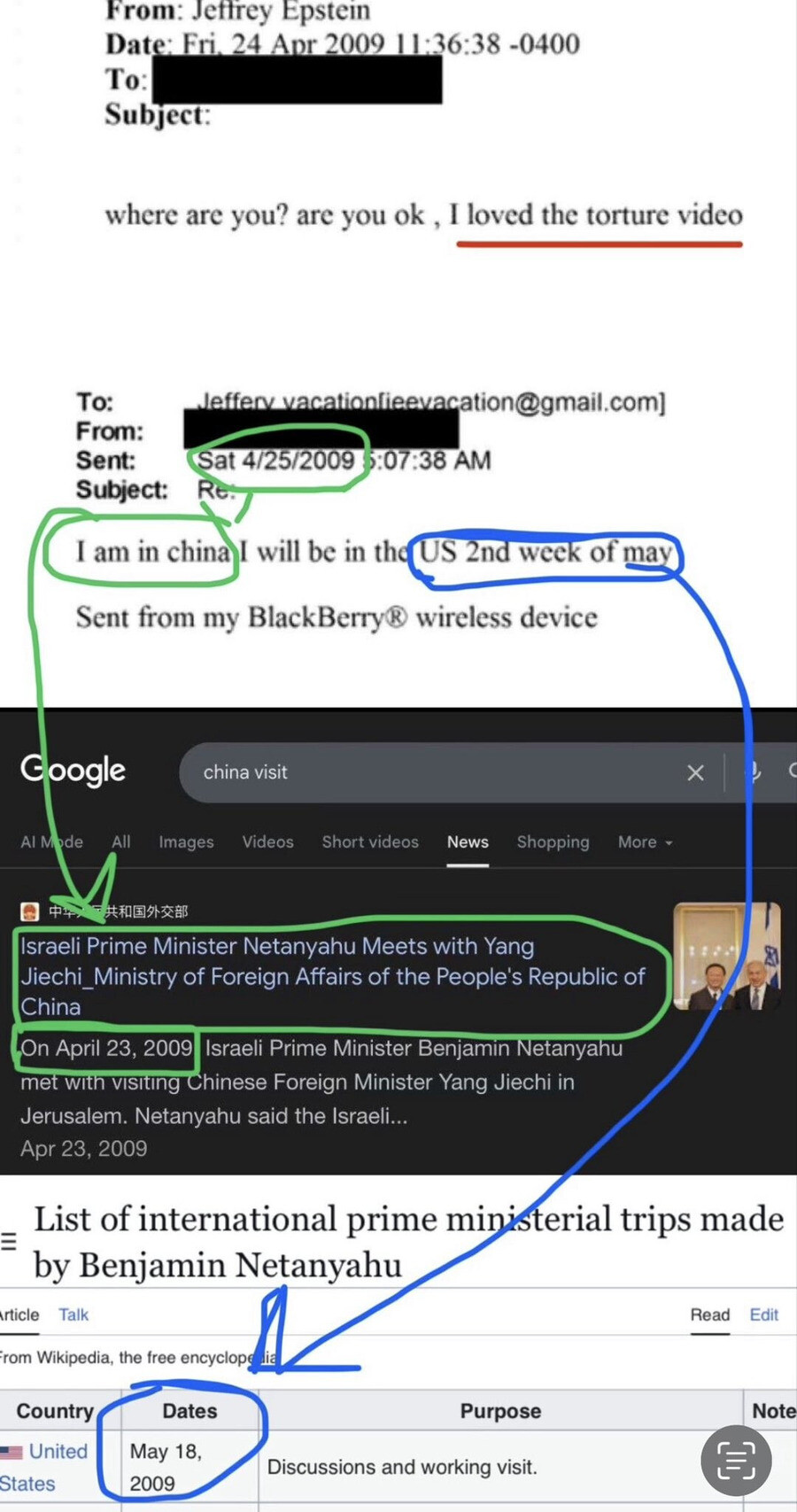Select the Shopping tab
797x1512 pixels.
tap(553, 842)
